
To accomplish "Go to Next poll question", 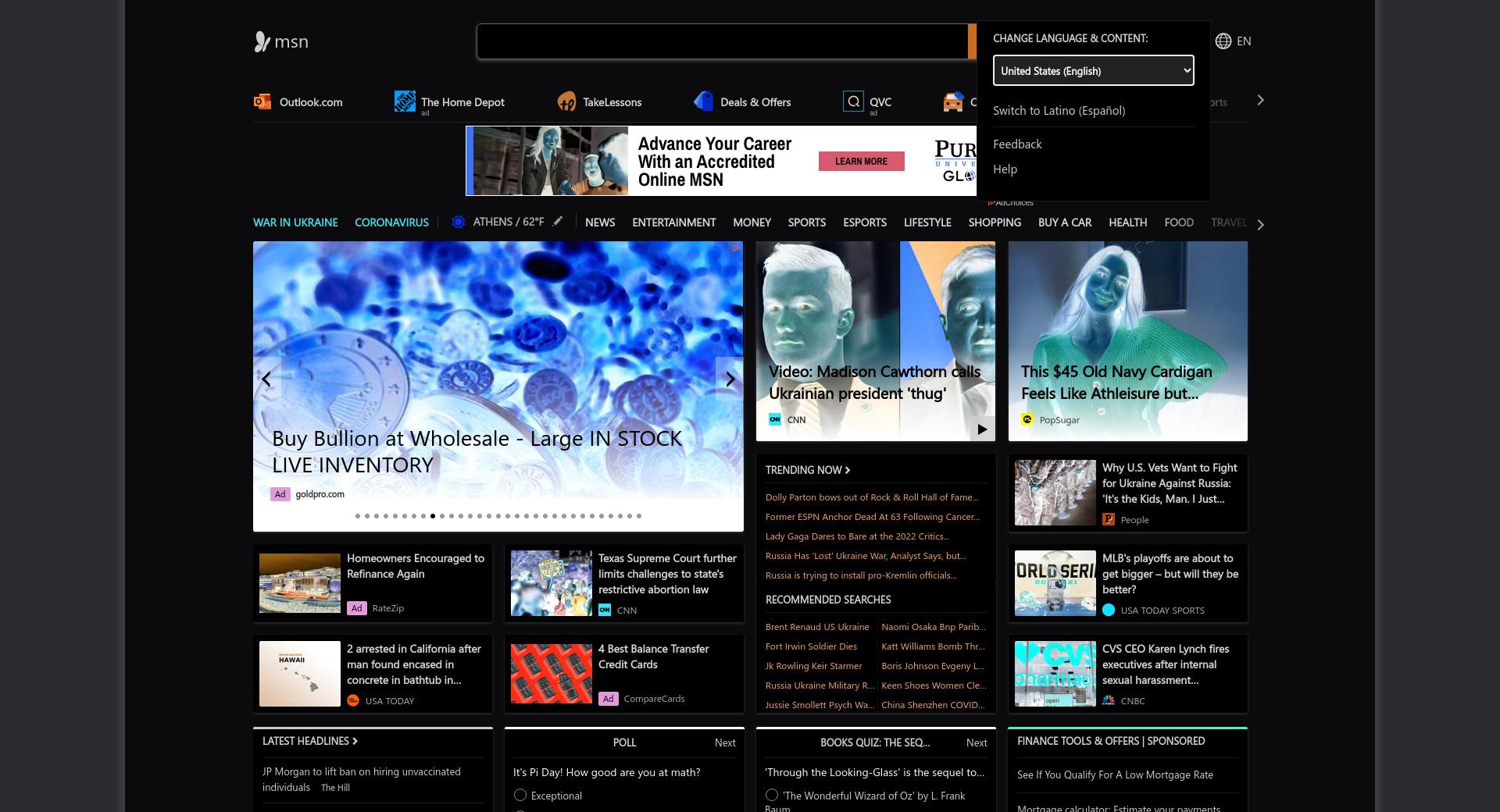I will pos(725,743).
